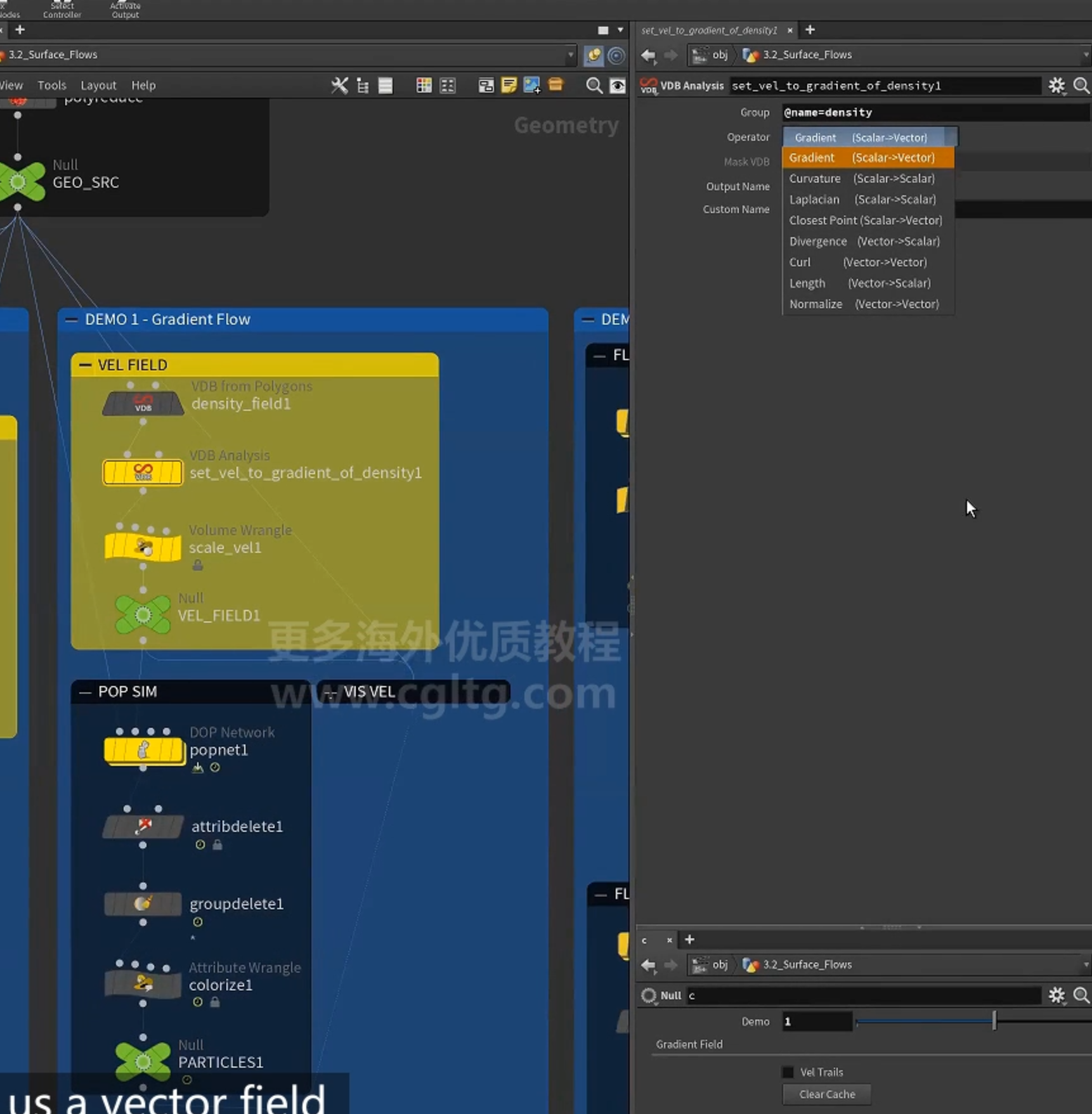The height and width of the screenshot is (1114, 1092).
Task: Open the Tools menu
Action: [51, 86]
